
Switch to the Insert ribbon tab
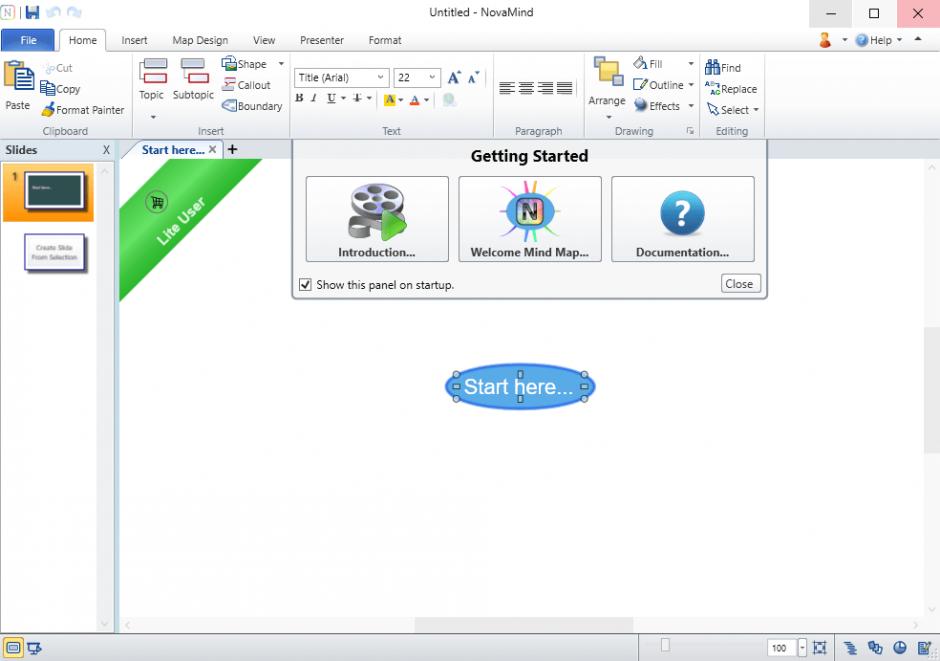click(134, 40)
